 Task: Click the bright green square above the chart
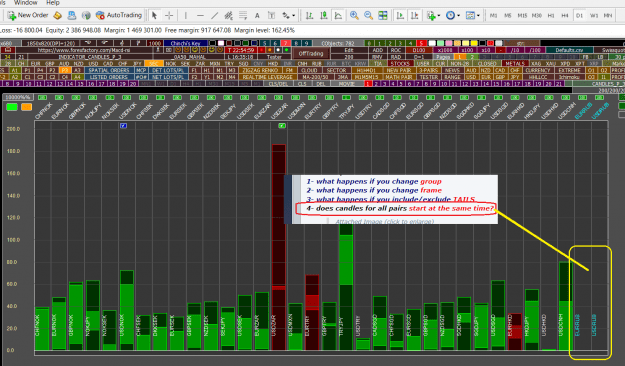[x=12, y=107]
